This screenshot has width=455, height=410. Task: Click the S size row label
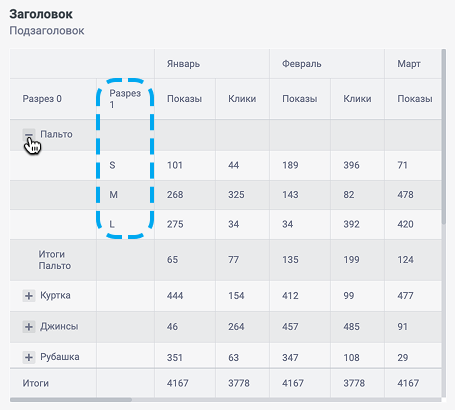(112, 165)
